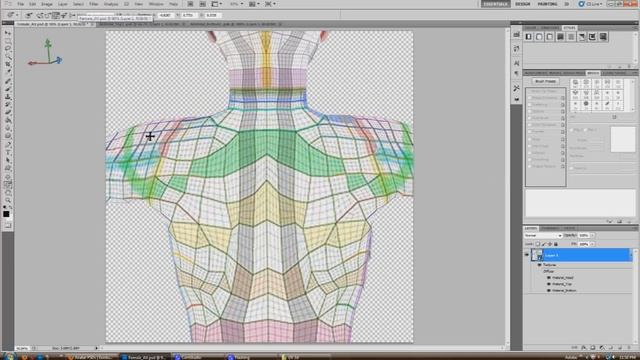Viewport: 640px width, 360px height.
Task: Select the Type tool
Action: pyautogui.click(x=7, y=153)
